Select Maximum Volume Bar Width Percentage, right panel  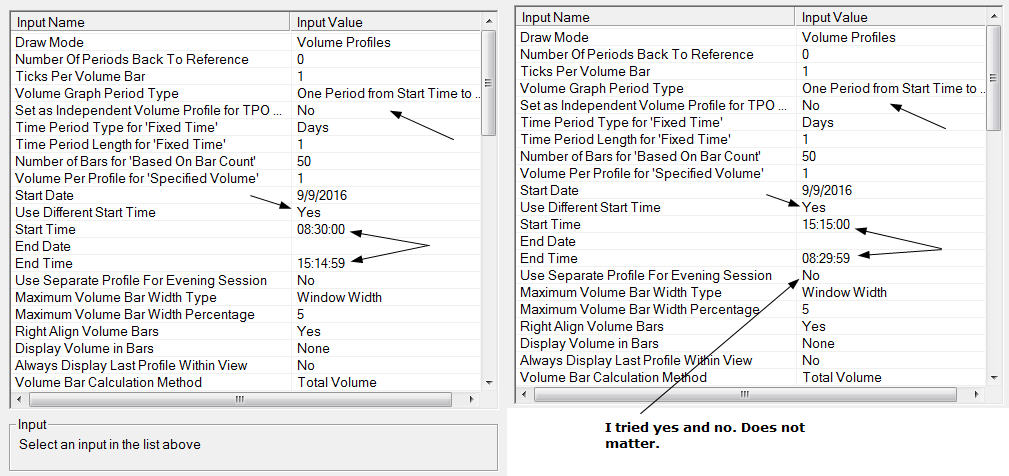(x=751, y=309)
